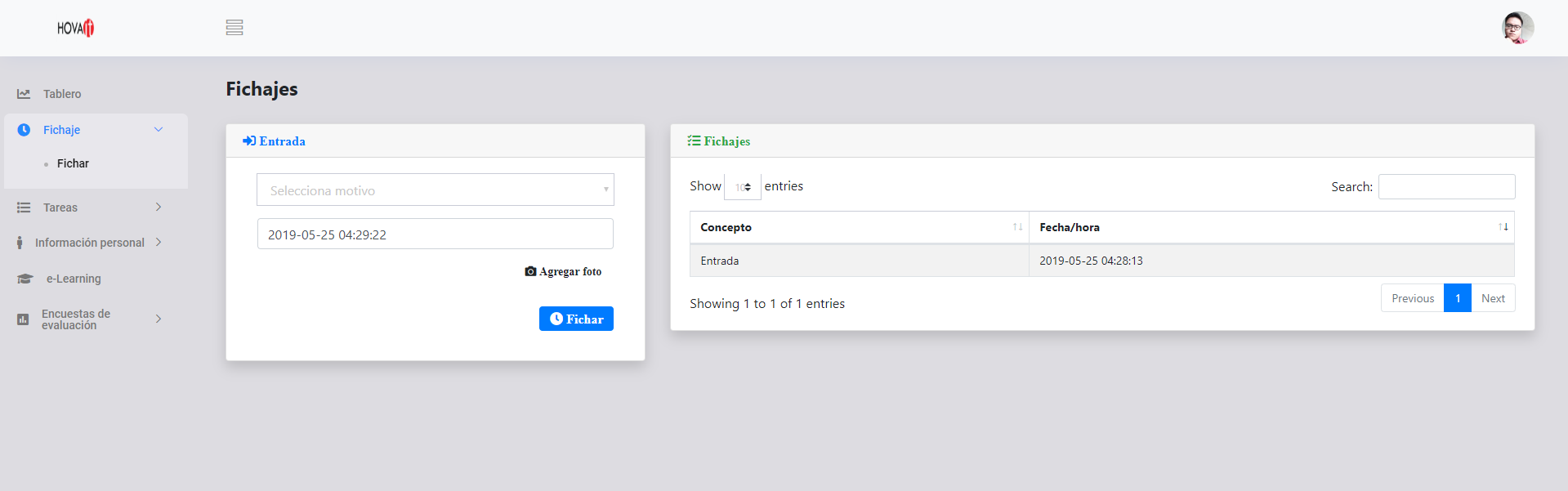
Task: Go to Next page of entries
Action: 1493,298
